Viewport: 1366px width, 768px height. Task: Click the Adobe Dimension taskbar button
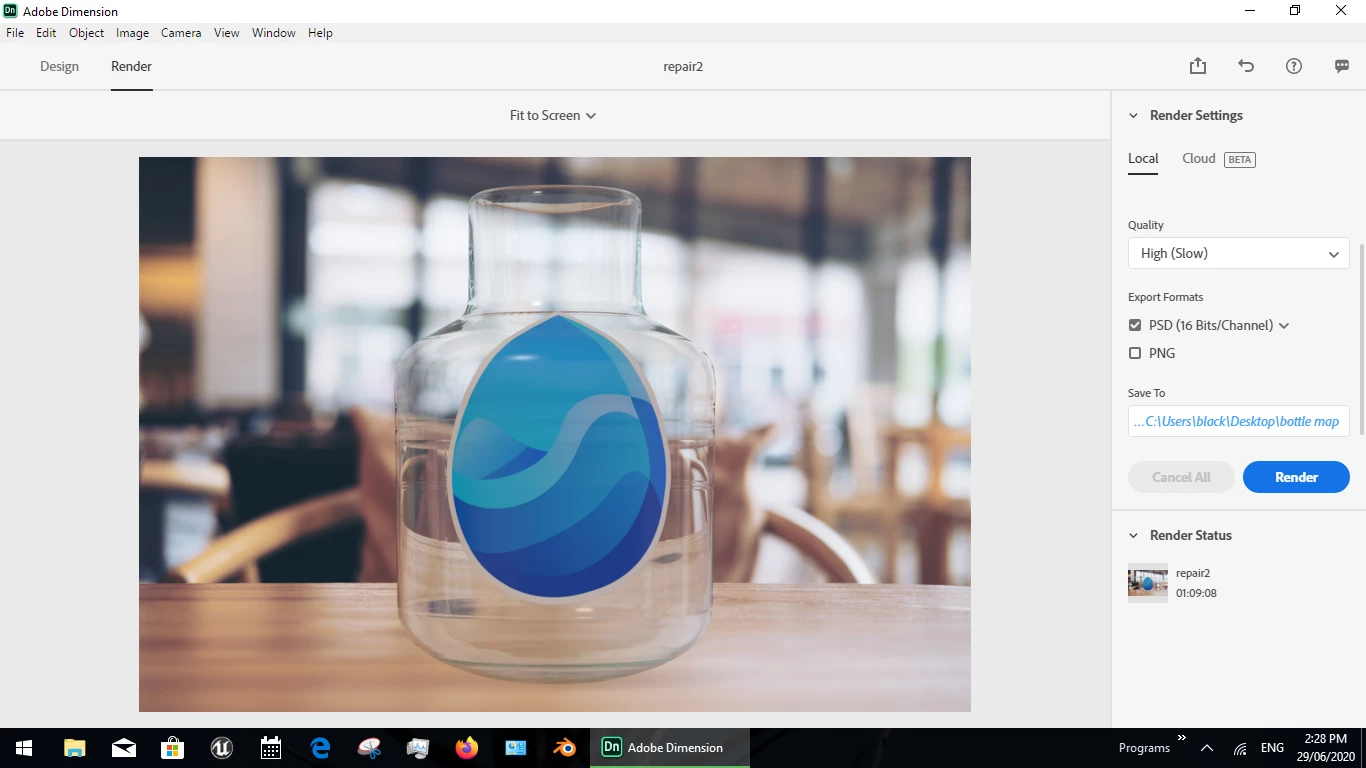(669, 747)
